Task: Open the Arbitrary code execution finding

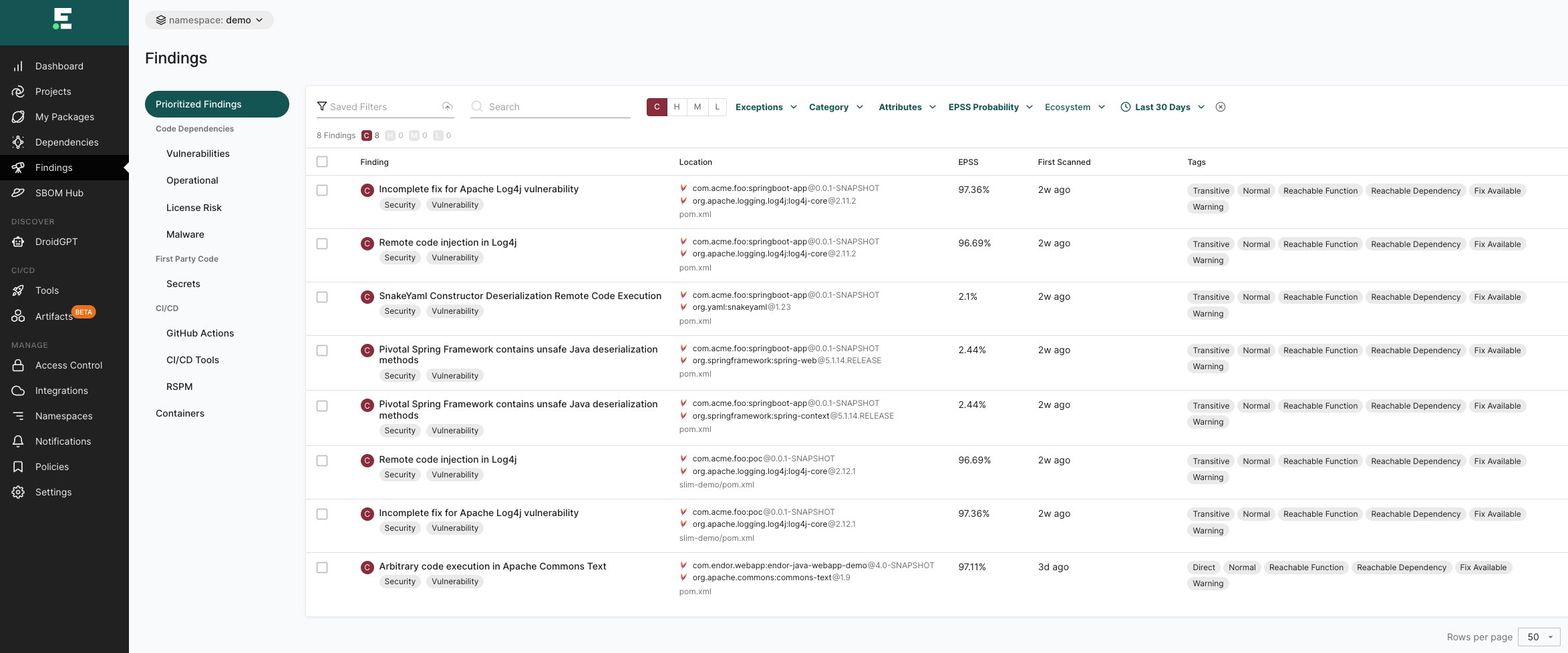Action: click(492, 566)
